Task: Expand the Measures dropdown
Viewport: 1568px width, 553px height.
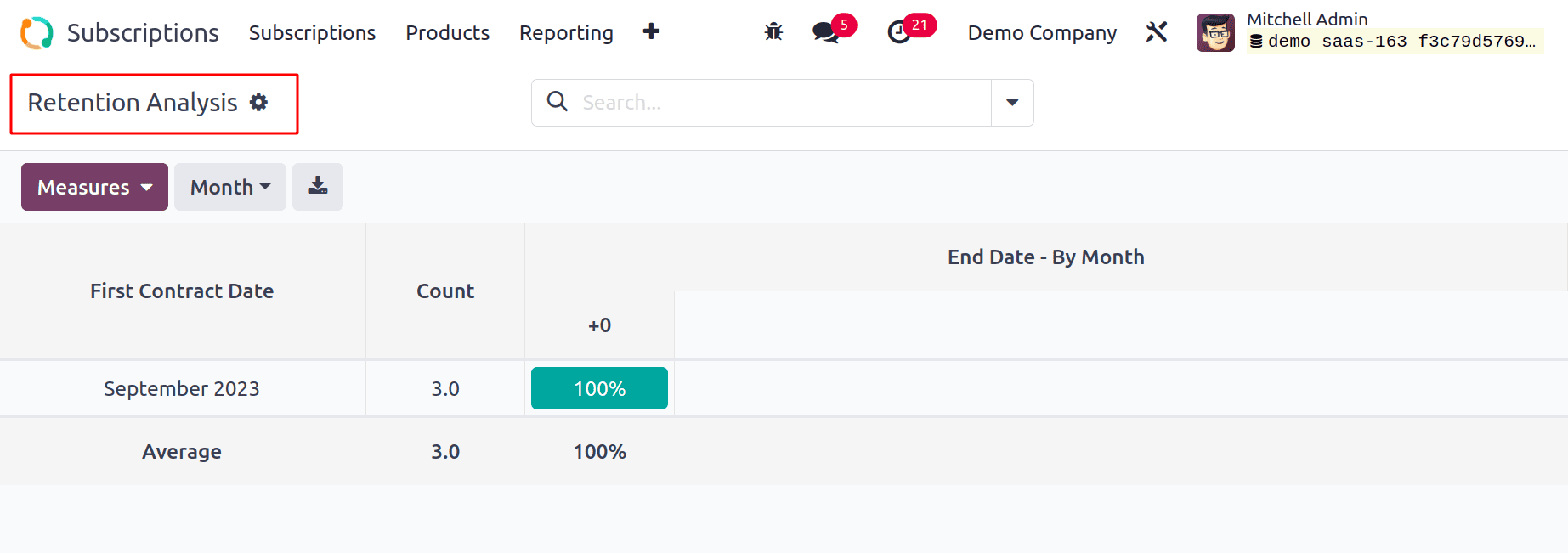Action: 94,187
